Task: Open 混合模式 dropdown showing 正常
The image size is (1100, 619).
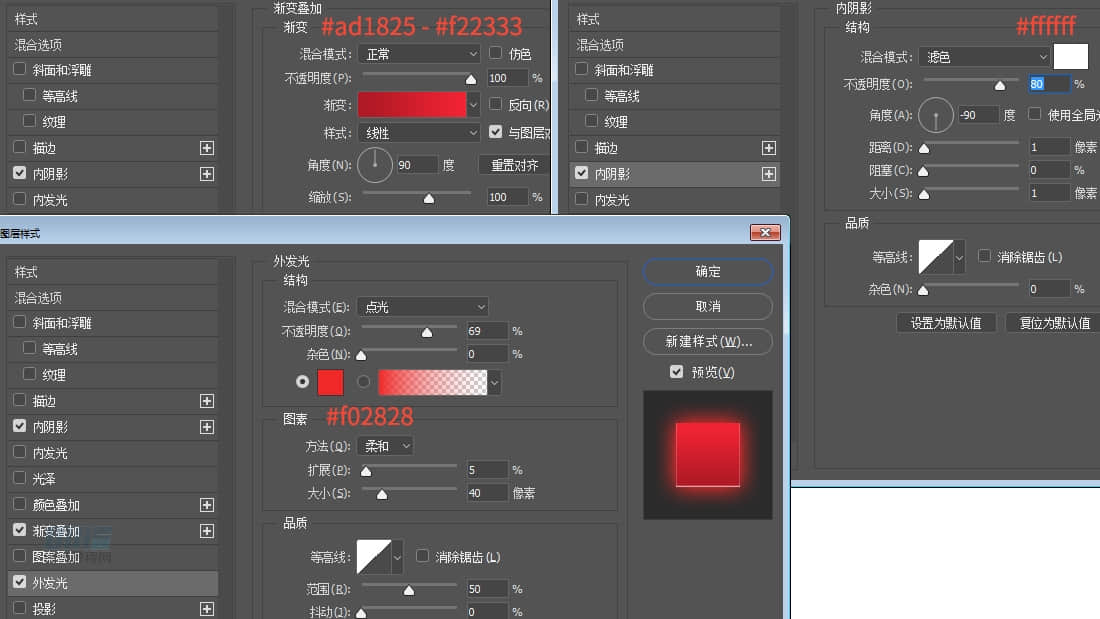Action: coord(419,54)
